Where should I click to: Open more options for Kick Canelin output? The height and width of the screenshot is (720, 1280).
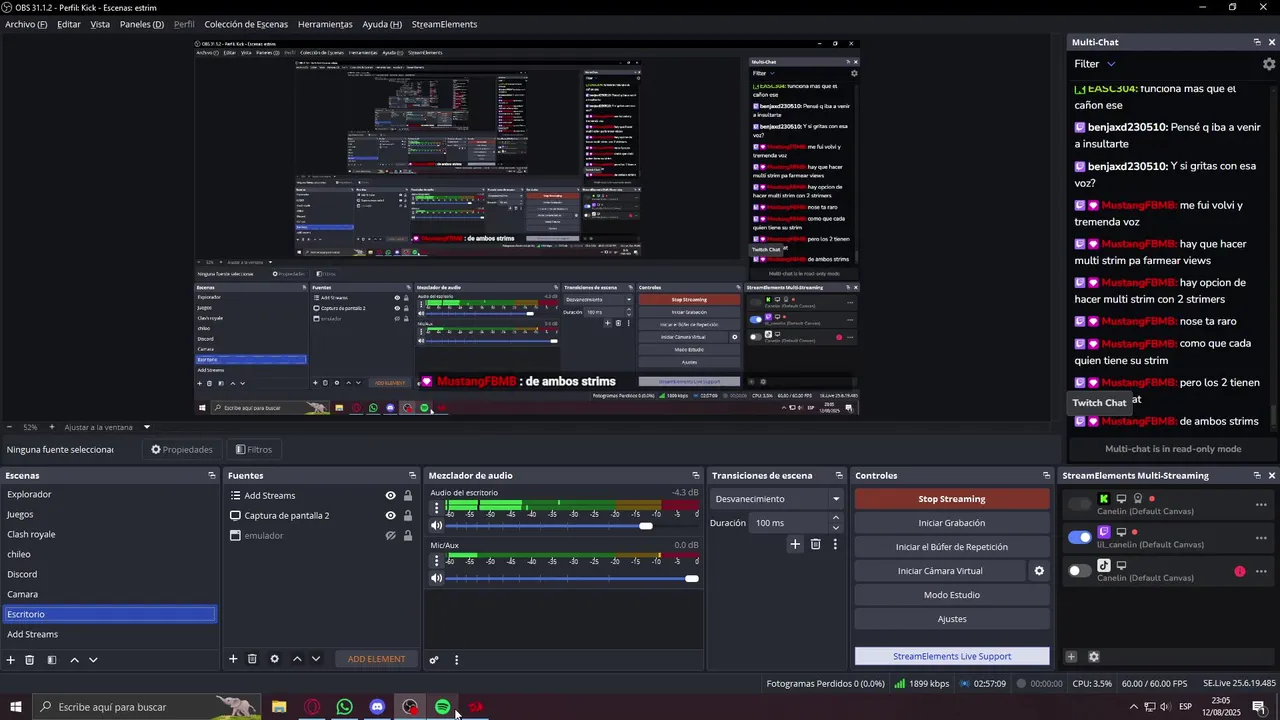coord(1261,505)
